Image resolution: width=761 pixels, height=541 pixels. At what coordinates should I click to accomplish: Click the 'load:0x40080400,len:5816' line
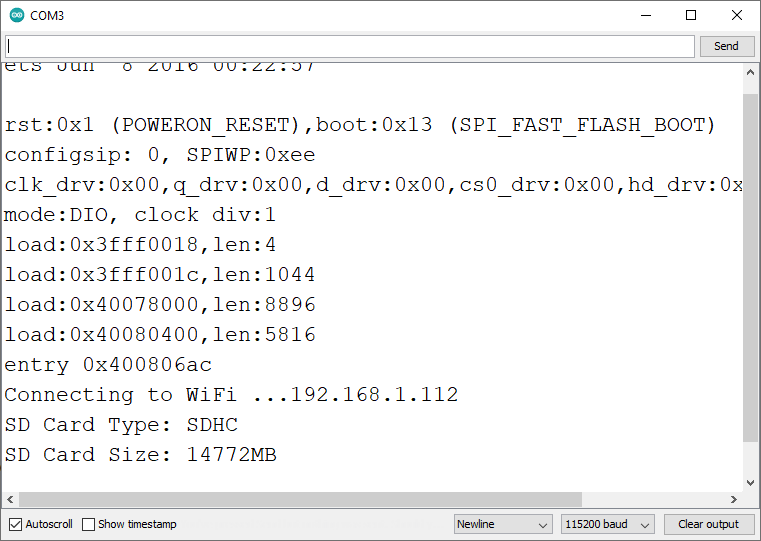pos(160,334)
